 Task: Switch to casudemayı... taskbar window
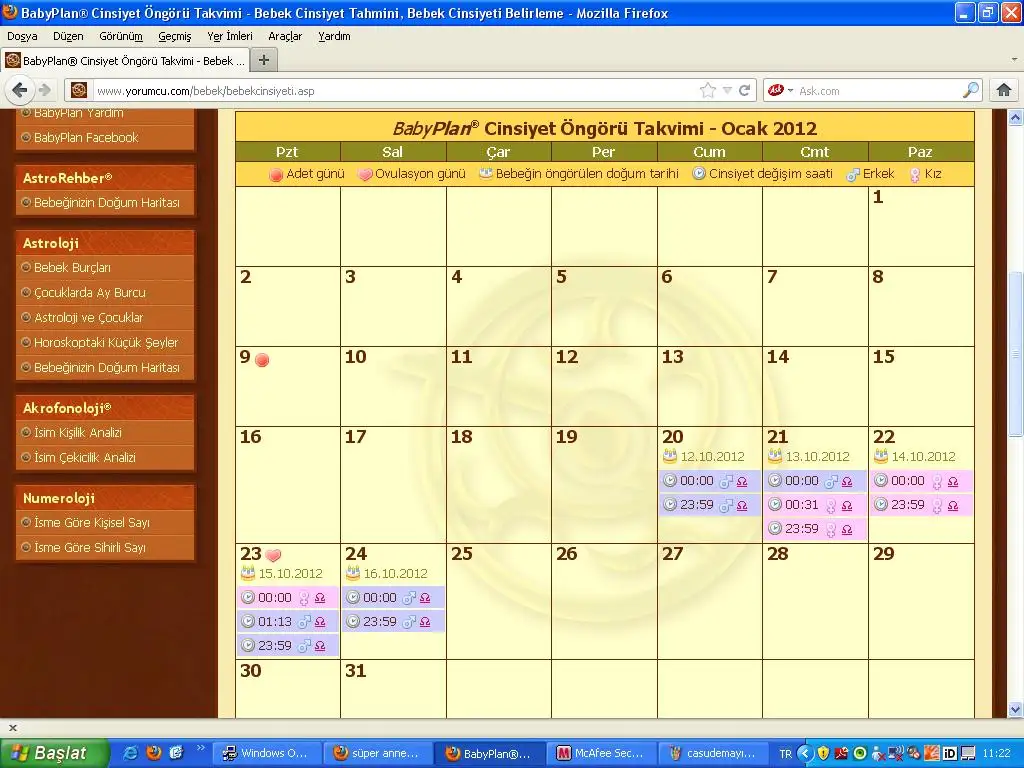pos(712,753)
